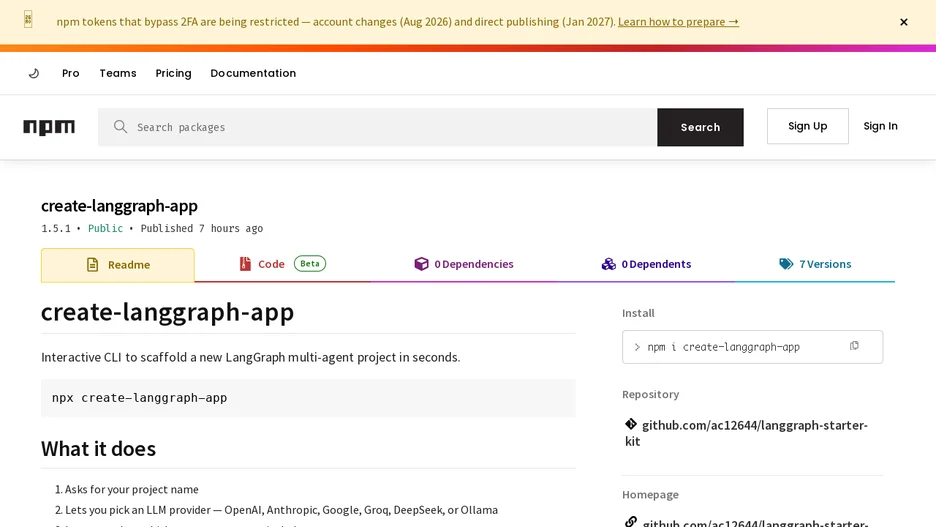Image resolution: width=936 pixels, height=527 pixels.
Task: Click the Dependencies cube icon
Action: point(421,264)
